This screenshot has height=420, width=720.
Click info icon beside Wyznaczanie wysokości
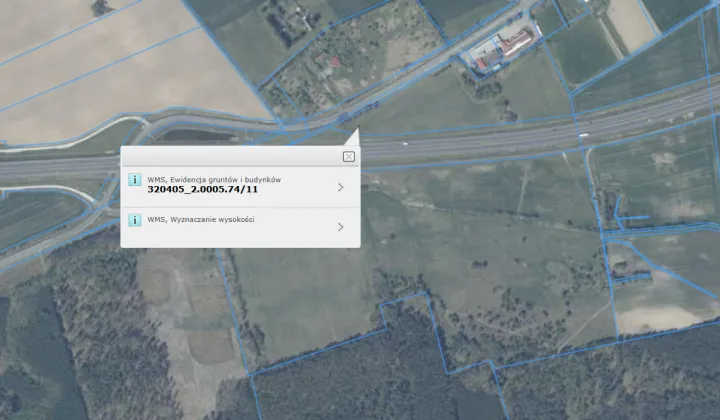(x=135, y=220)
